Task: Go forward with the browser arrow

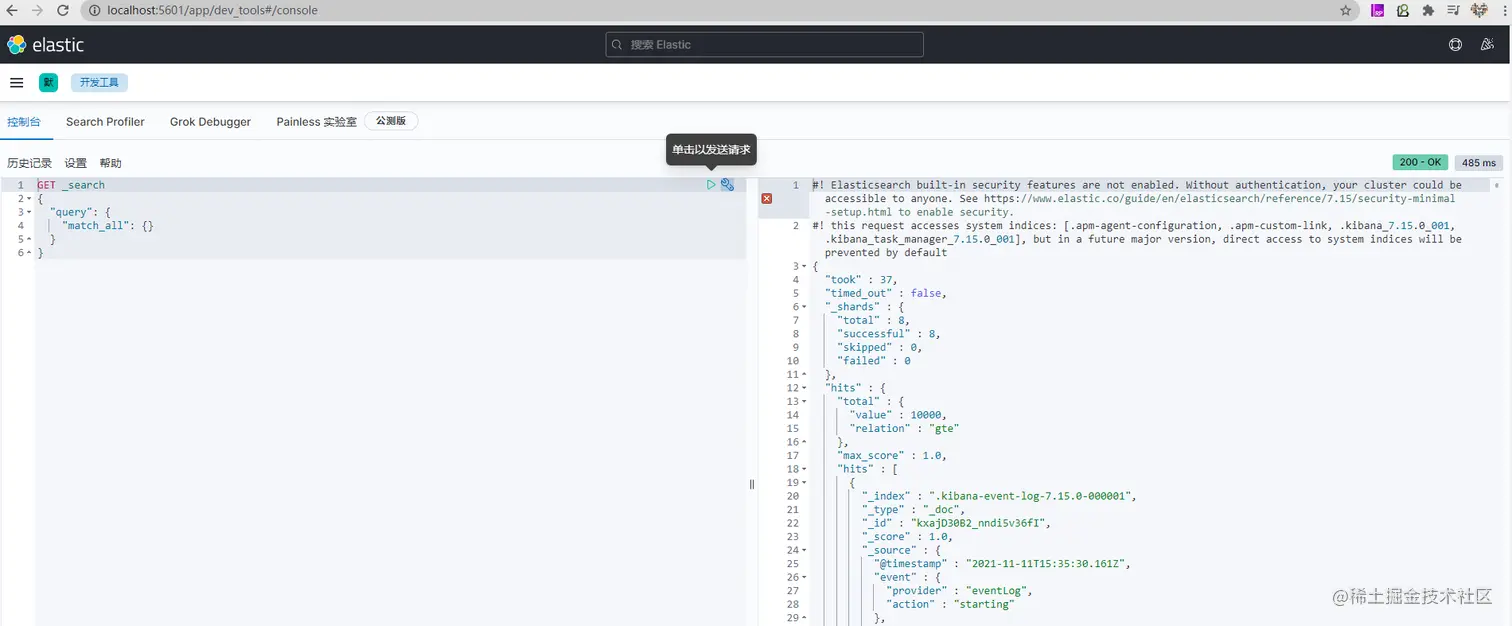Action: coord(37,10)
